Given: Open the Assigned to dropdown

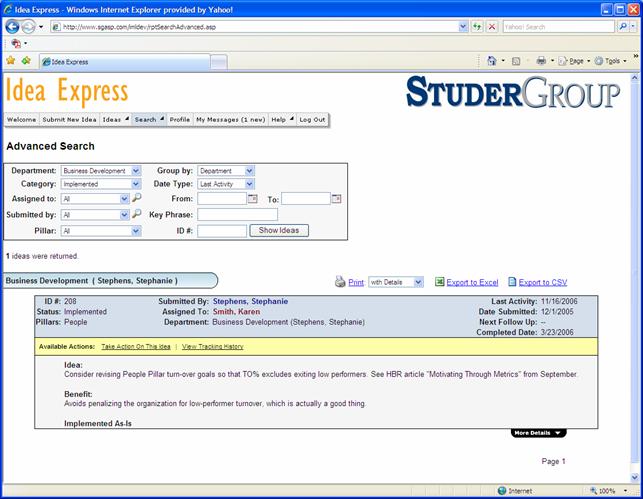Looking at the screenshot, I should [x=95, y=199].
